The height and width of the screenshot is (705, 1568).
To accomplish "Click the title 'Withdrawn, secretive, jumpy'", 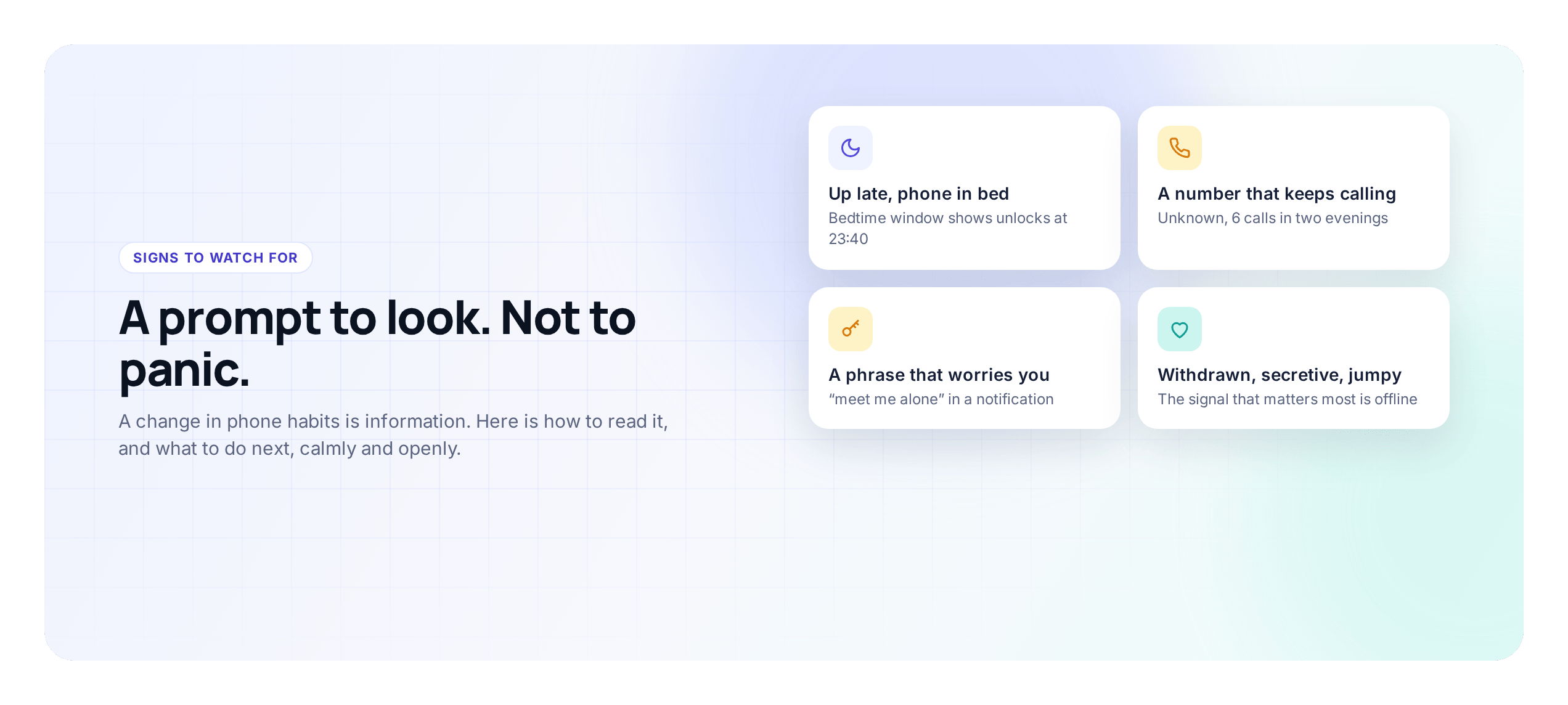I will coord(1280,375).
